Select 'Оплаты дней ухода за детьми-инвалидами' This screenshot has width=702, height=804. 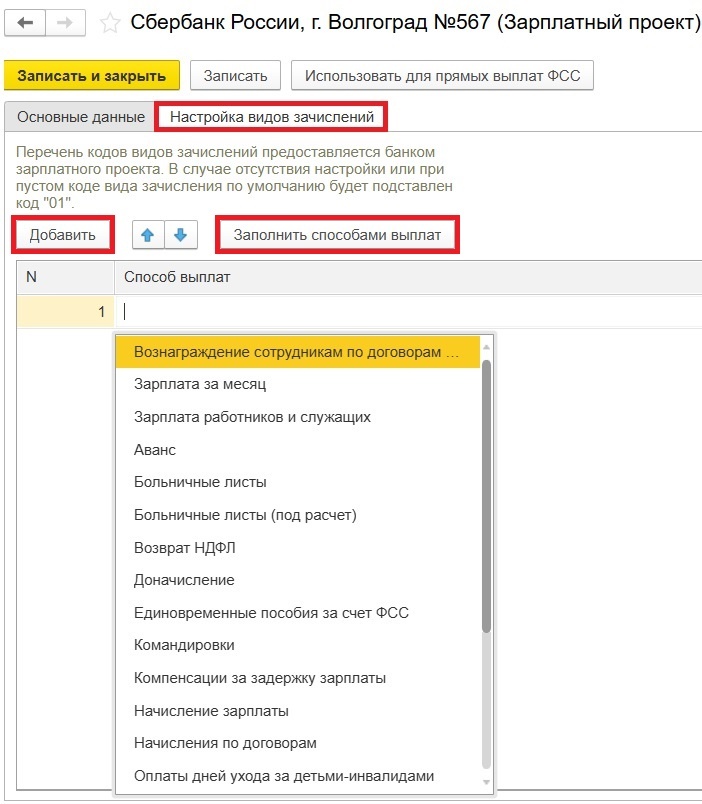(297, 776)
